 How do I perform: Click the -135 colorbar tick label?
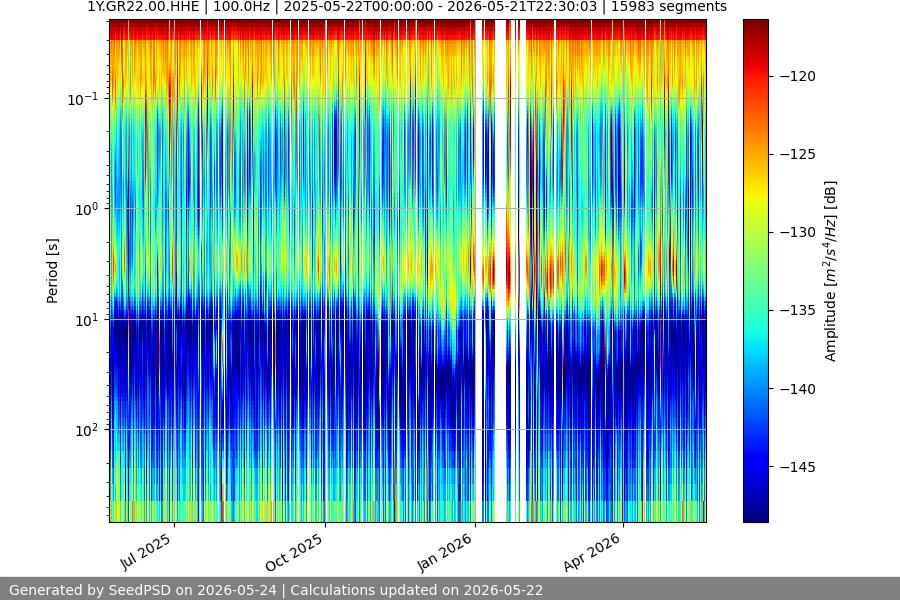[x=797, y=310]
